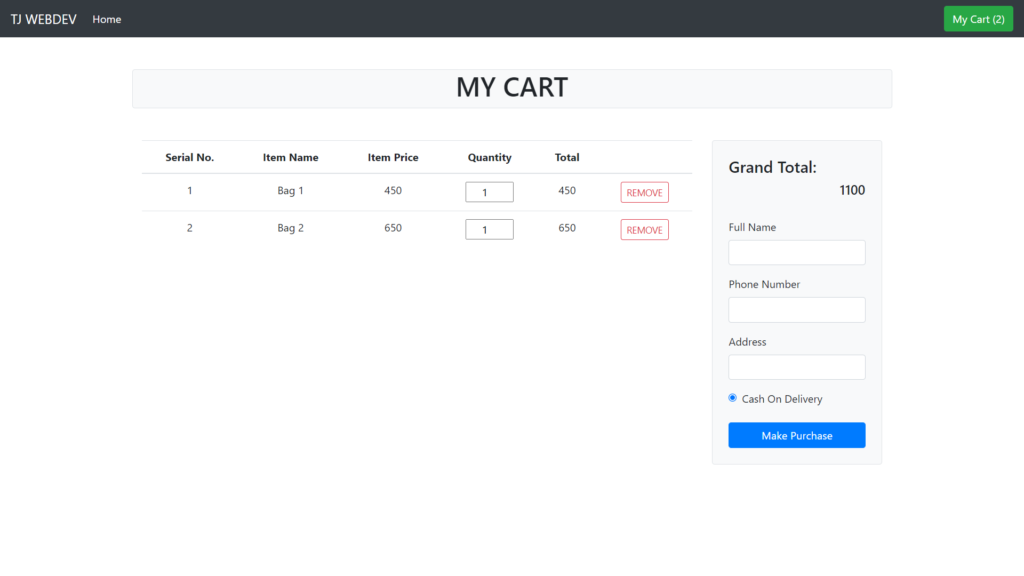This screenshot has width=1024, height=576.
Task: Click the TJ WEBDEV brand link
Action: pyautogui.click(x=44, y=20)
